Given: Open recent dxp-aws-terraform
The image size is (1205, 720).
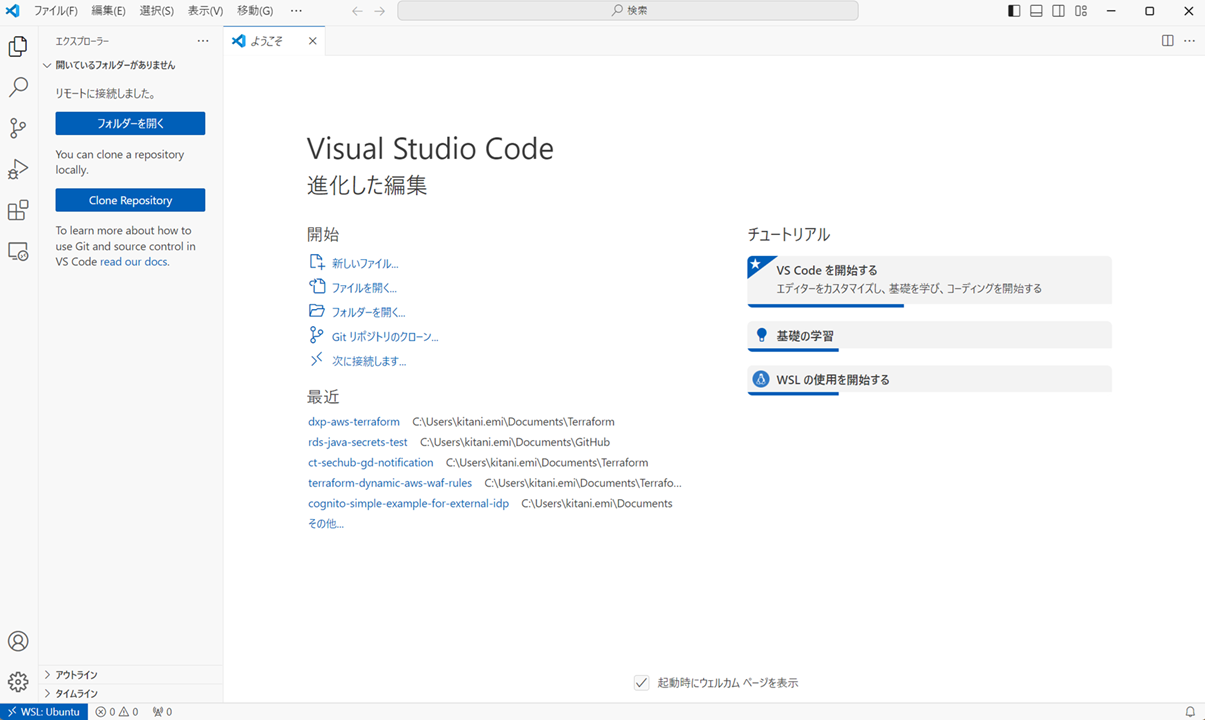Looking at the screenshot, I should pos(354,422).
